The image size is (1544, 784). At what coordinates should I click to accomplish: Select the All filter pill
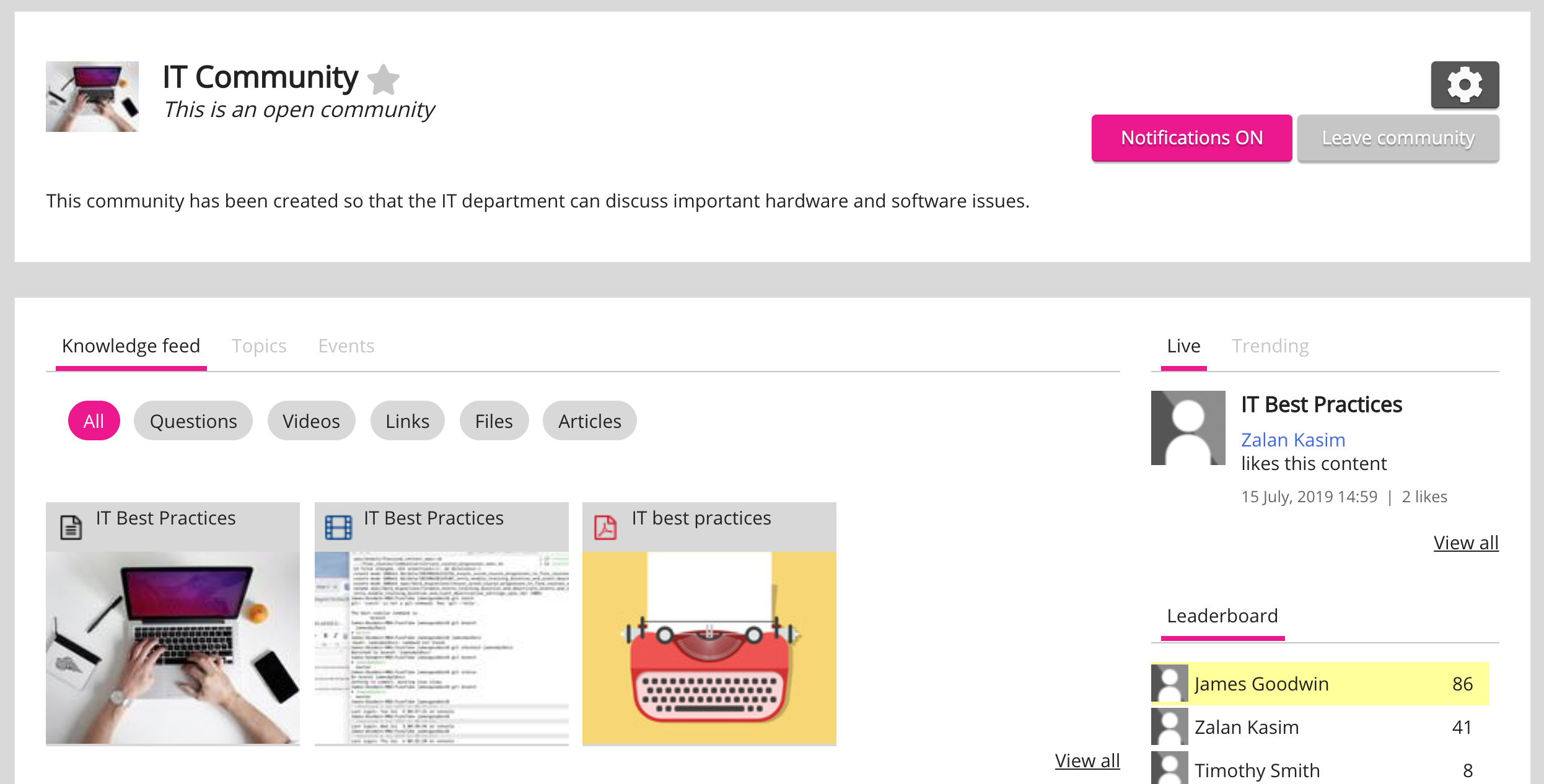94,421
